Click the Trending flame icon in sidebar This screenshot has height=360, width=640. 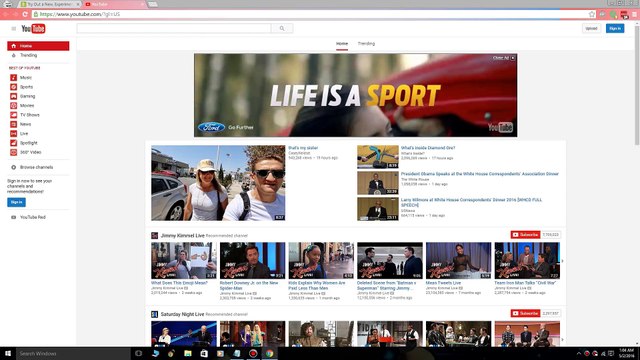[13, 55]
